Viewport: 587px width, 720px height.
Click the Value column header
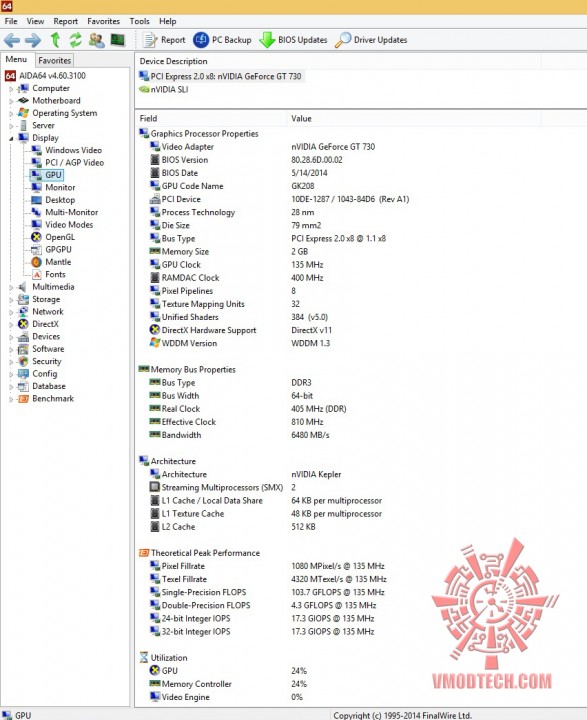point(414,118)
